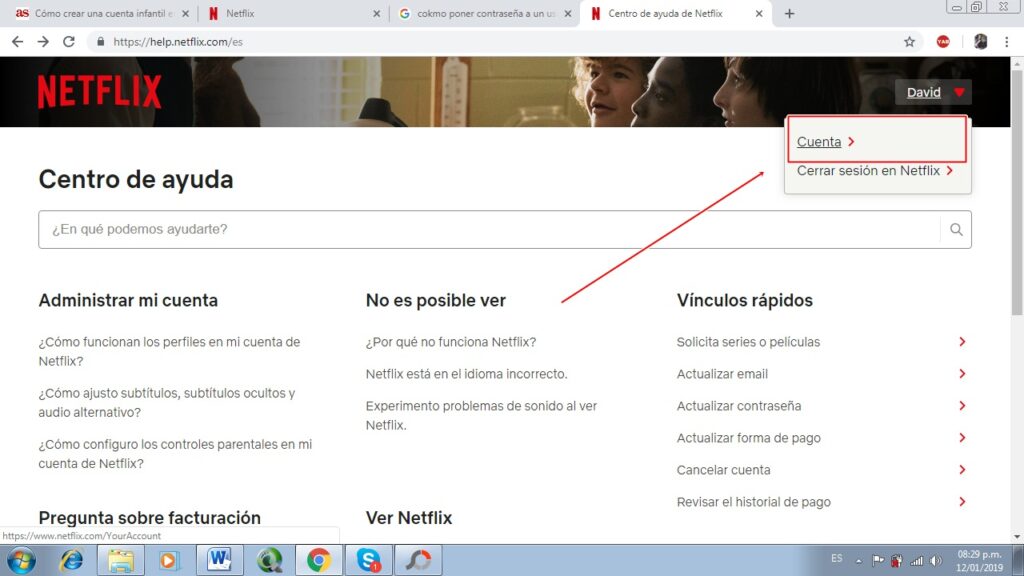Image resolution: width=1024 pixels, height=576 pixels.
Task: Close the 'Centro de ayuda de Netflix' tab
Action: tap(759, 14)
